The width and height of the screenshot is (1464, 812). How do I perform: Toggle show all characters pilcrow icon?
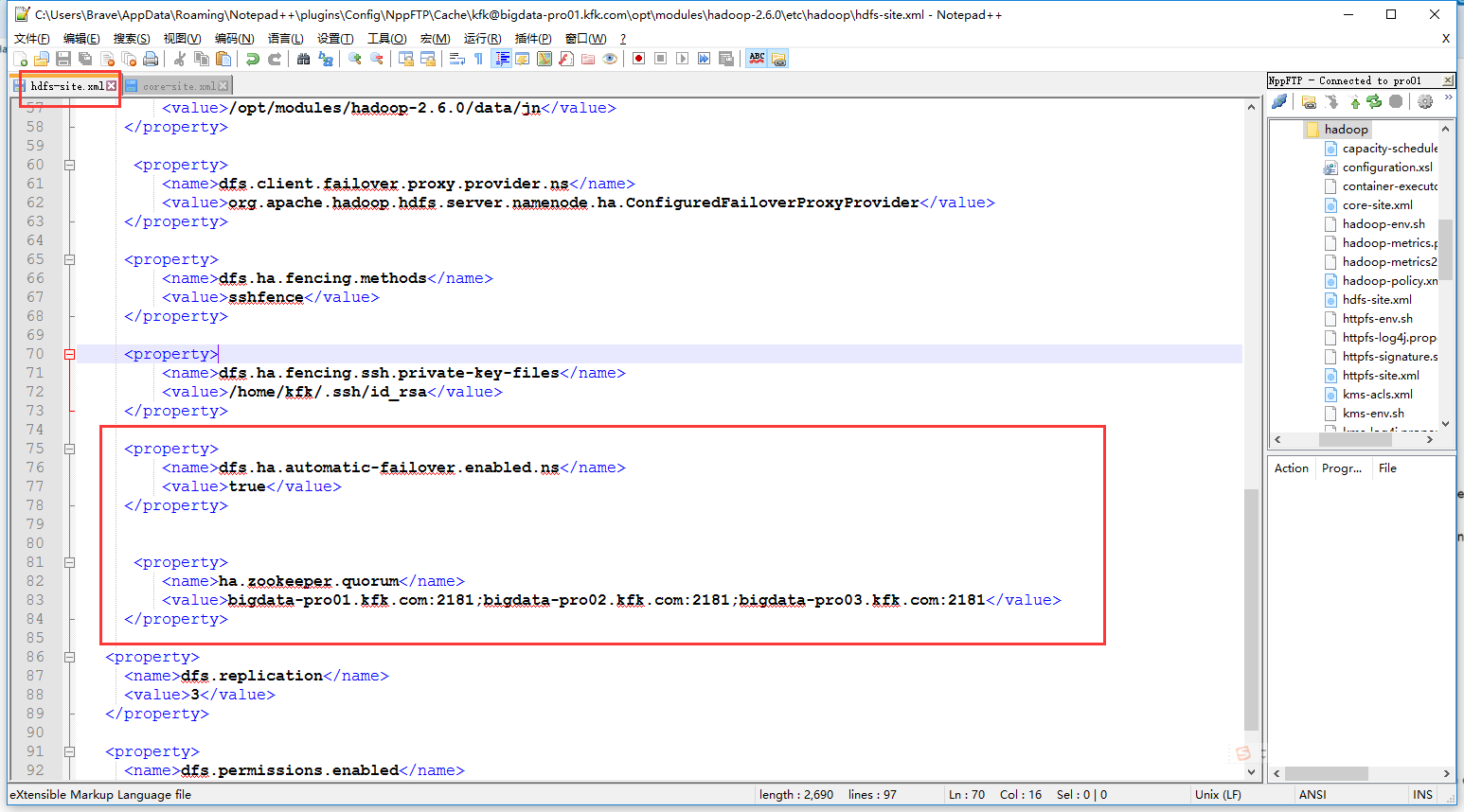coord(479,59)
